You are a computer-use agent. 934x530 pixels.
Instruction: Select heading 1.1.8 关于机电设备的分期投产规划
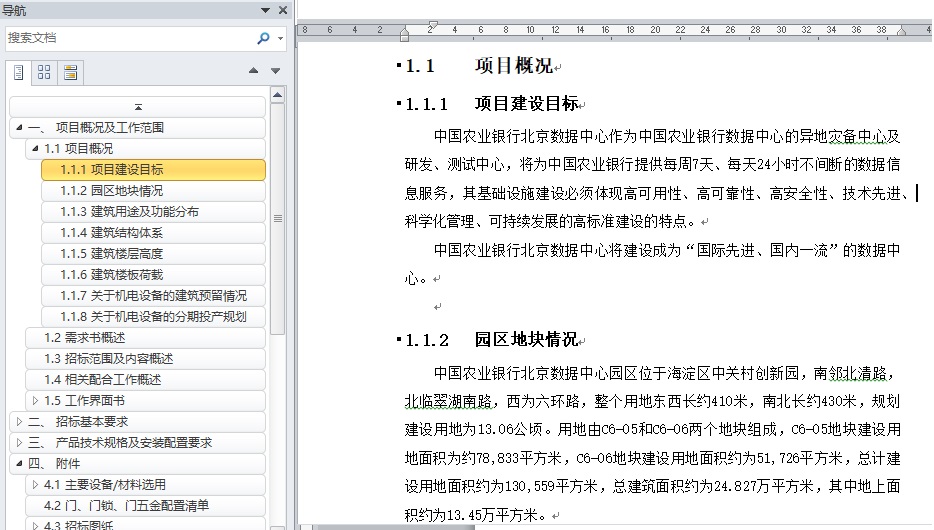point(154,317)
